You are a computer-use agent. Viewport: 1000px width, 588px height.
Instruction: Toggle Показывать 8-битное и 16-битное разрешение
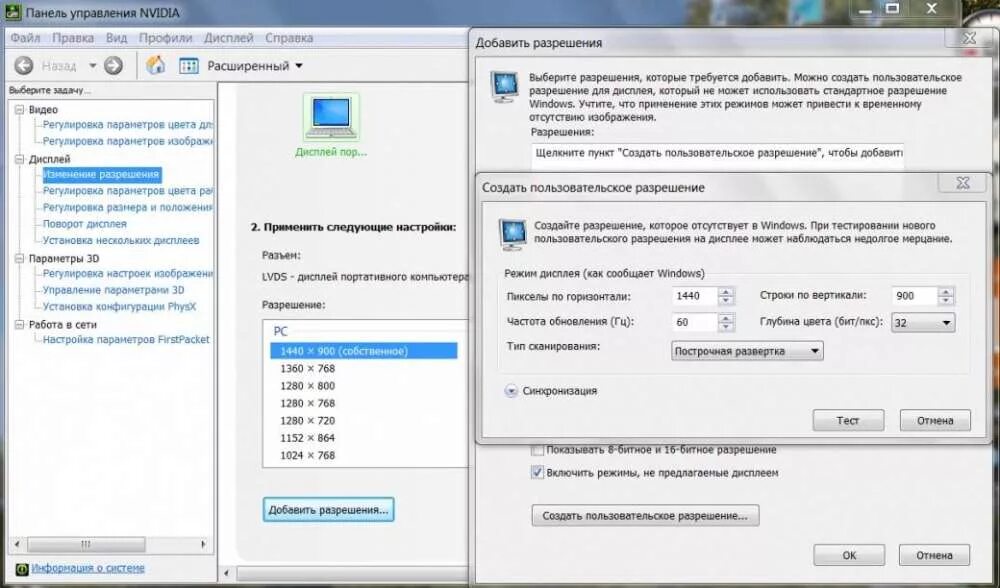[x=538, y=450]
